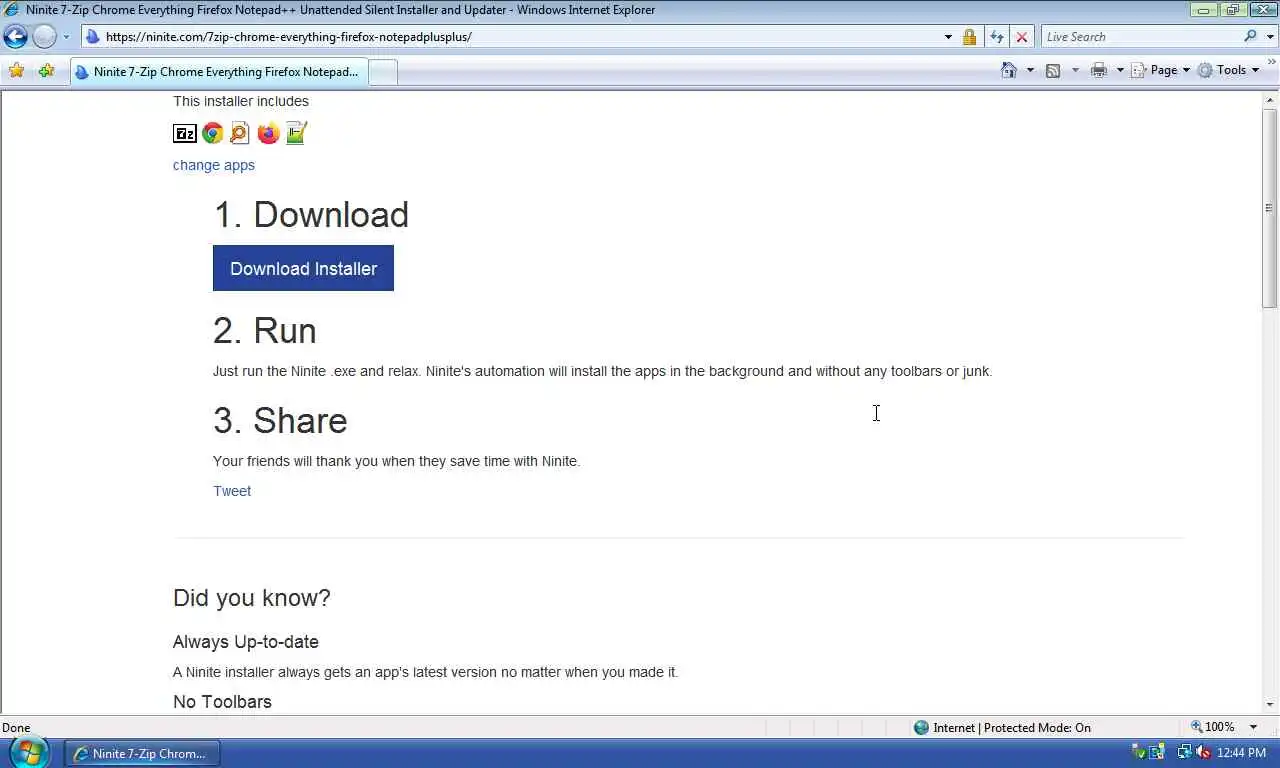
Task: Click the '2. Run' heading
Action: tap(265, 331)
